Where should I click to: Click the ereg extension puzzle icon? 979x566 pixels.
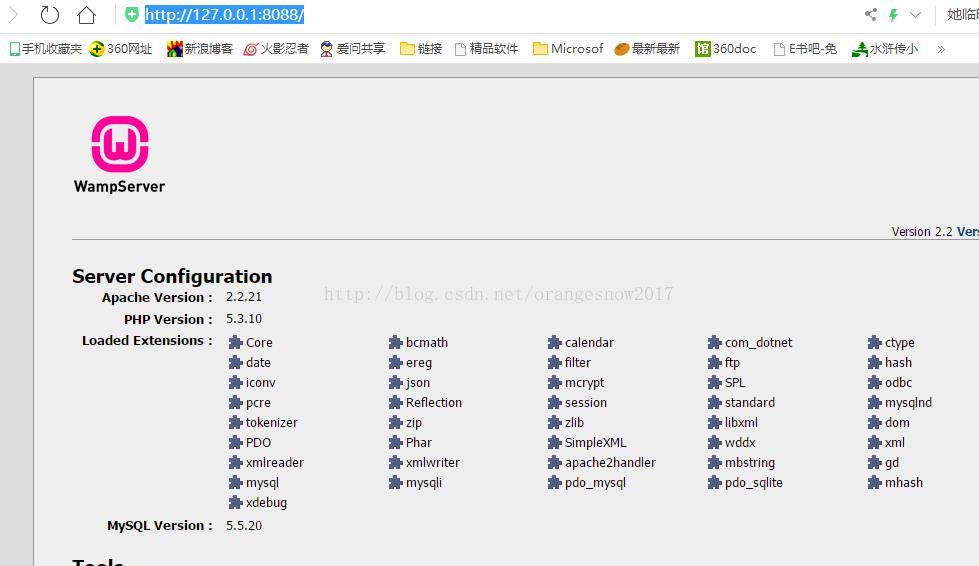[x=395, y=362]
